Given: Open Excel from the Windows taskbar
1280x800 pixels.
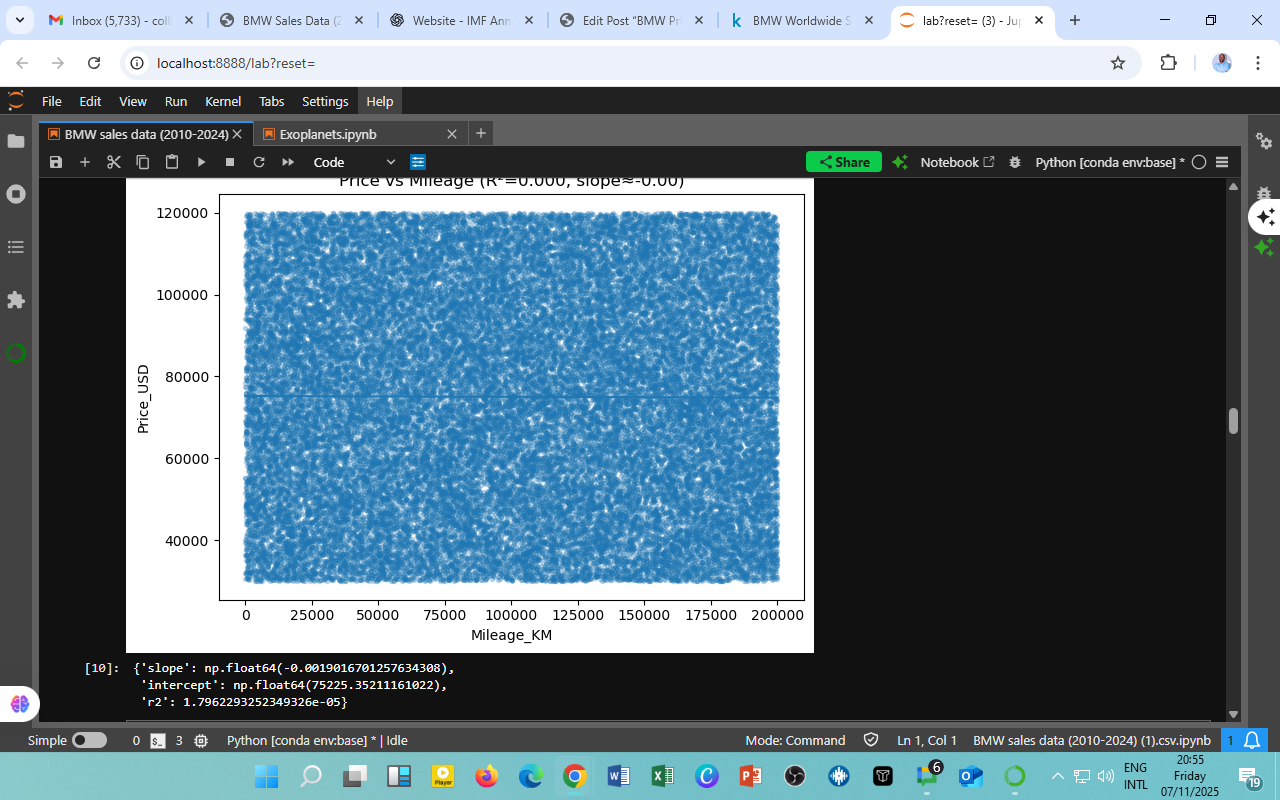Looking at the screenshot, I should 662,776.
